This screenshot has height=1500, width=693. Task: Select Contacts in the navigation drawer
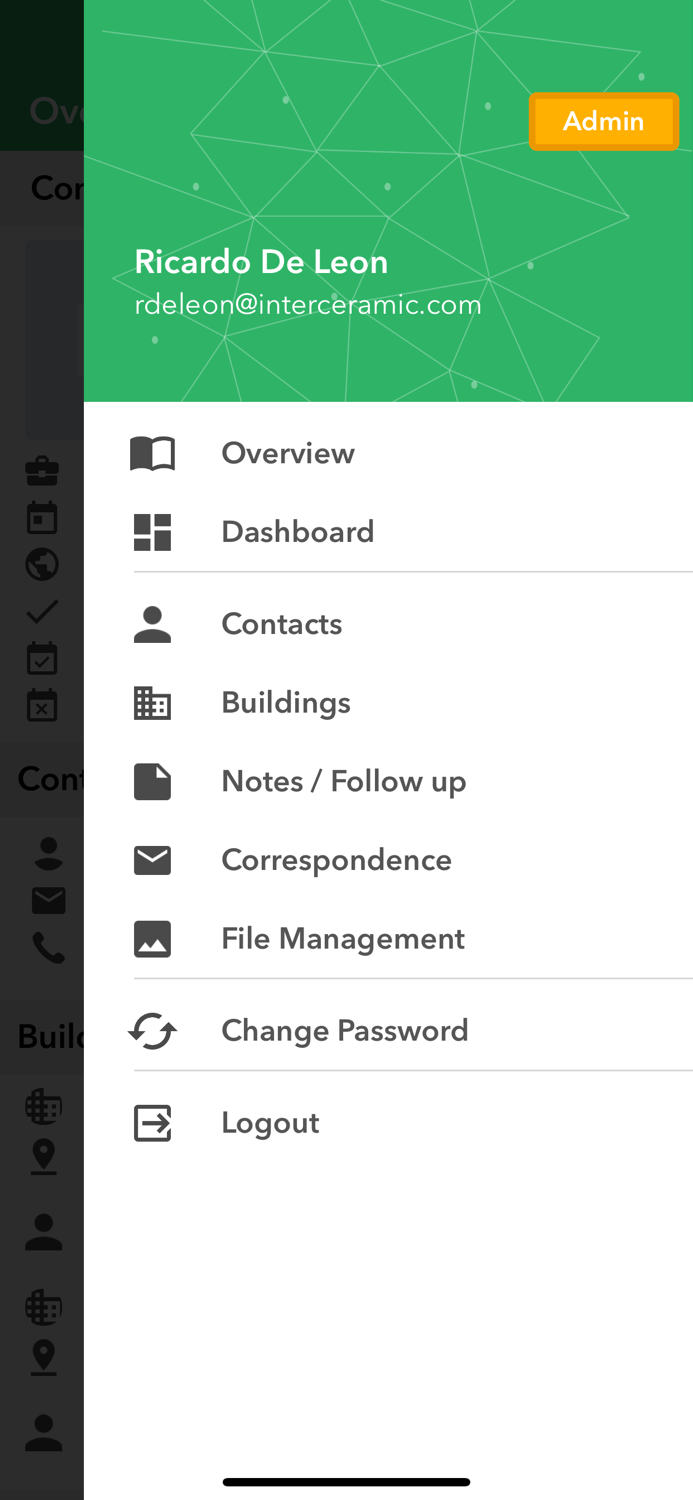(x=282, y=624)
